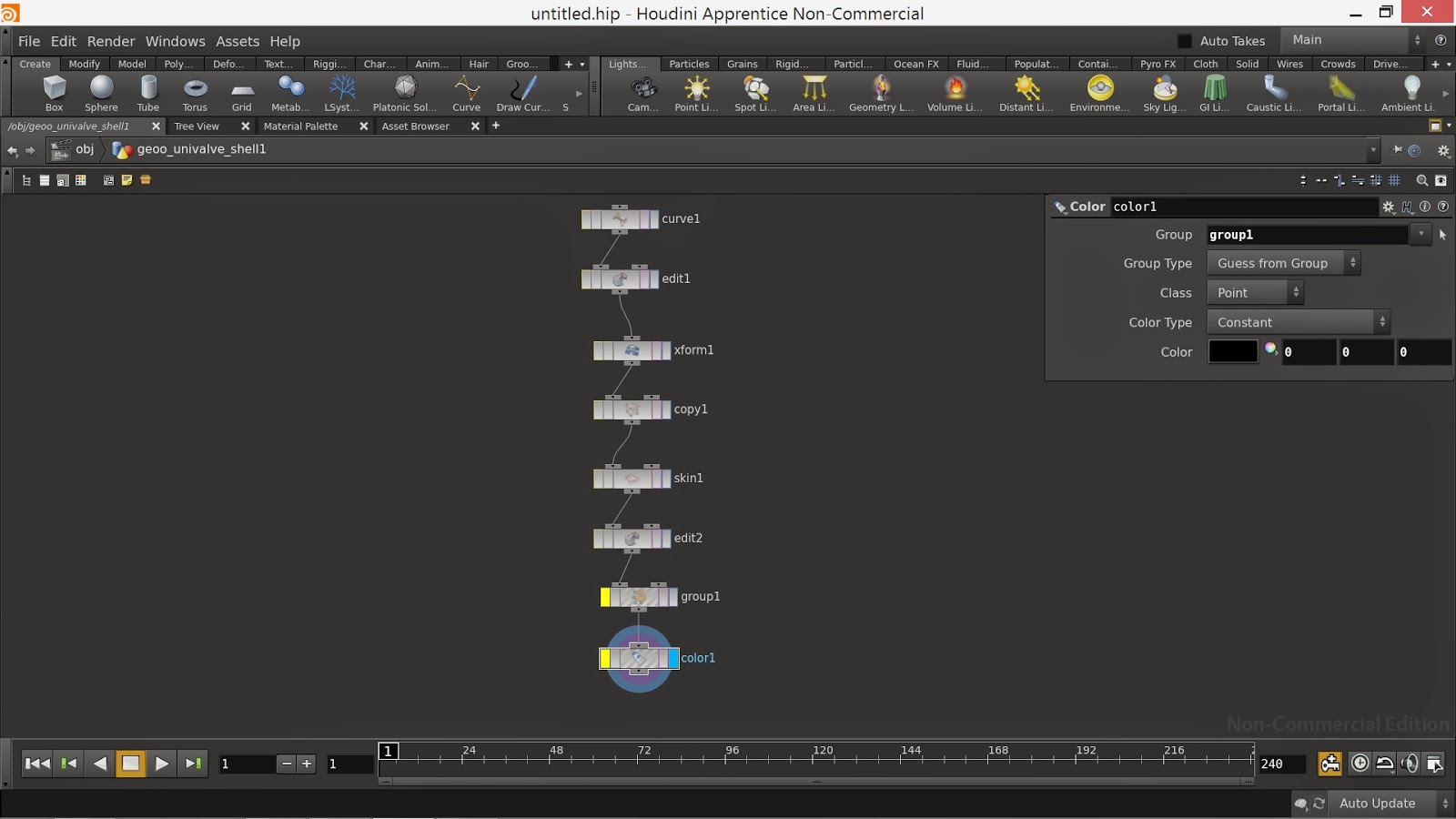Switch to the Material Palette tab

tap(300, 126)
